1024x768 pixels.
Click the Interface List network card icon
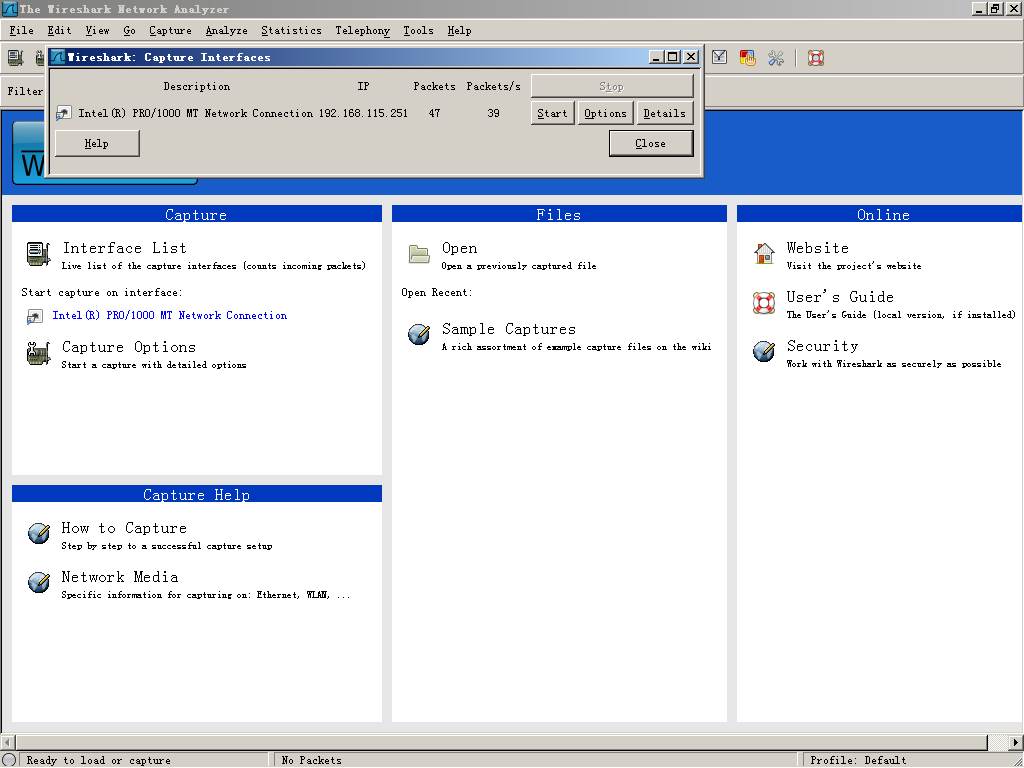tap(39, 254)
